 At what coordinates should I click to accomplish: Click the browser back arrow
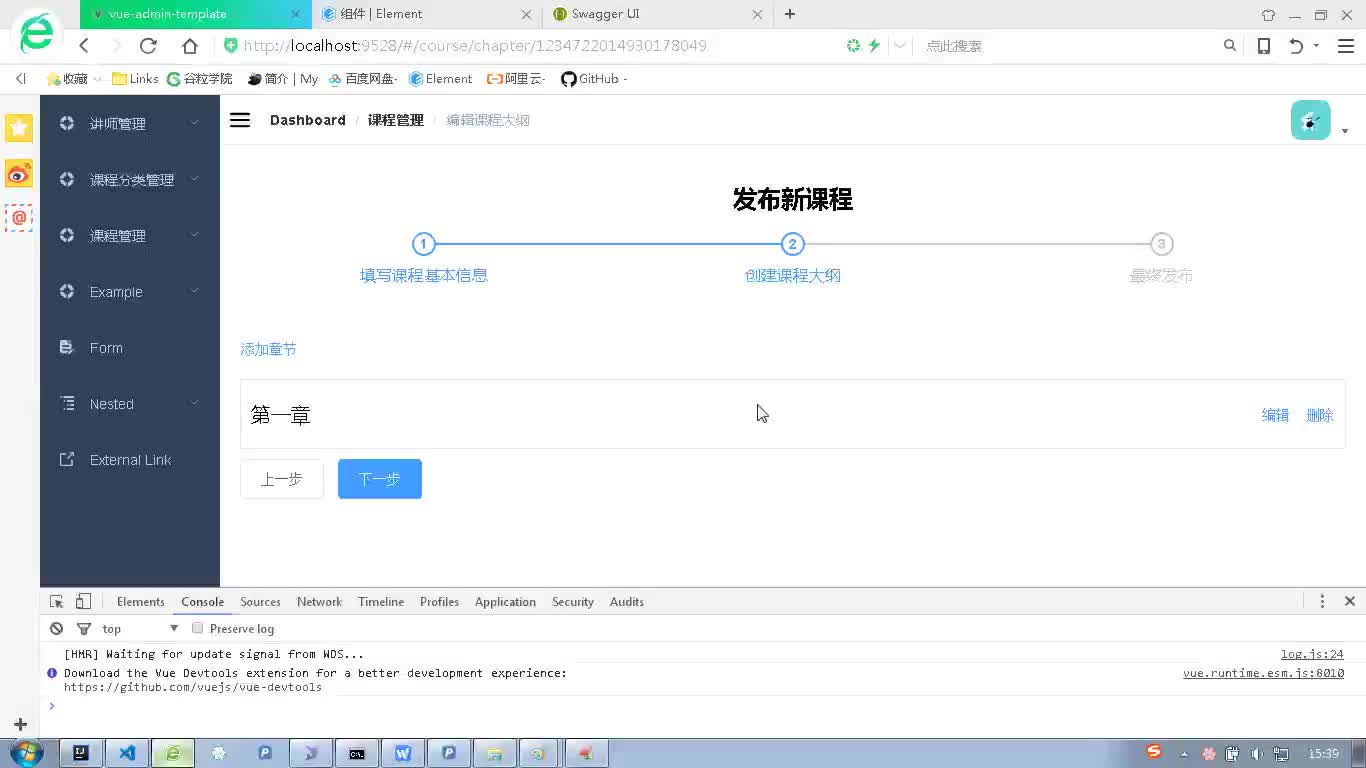tap(84, 46)
